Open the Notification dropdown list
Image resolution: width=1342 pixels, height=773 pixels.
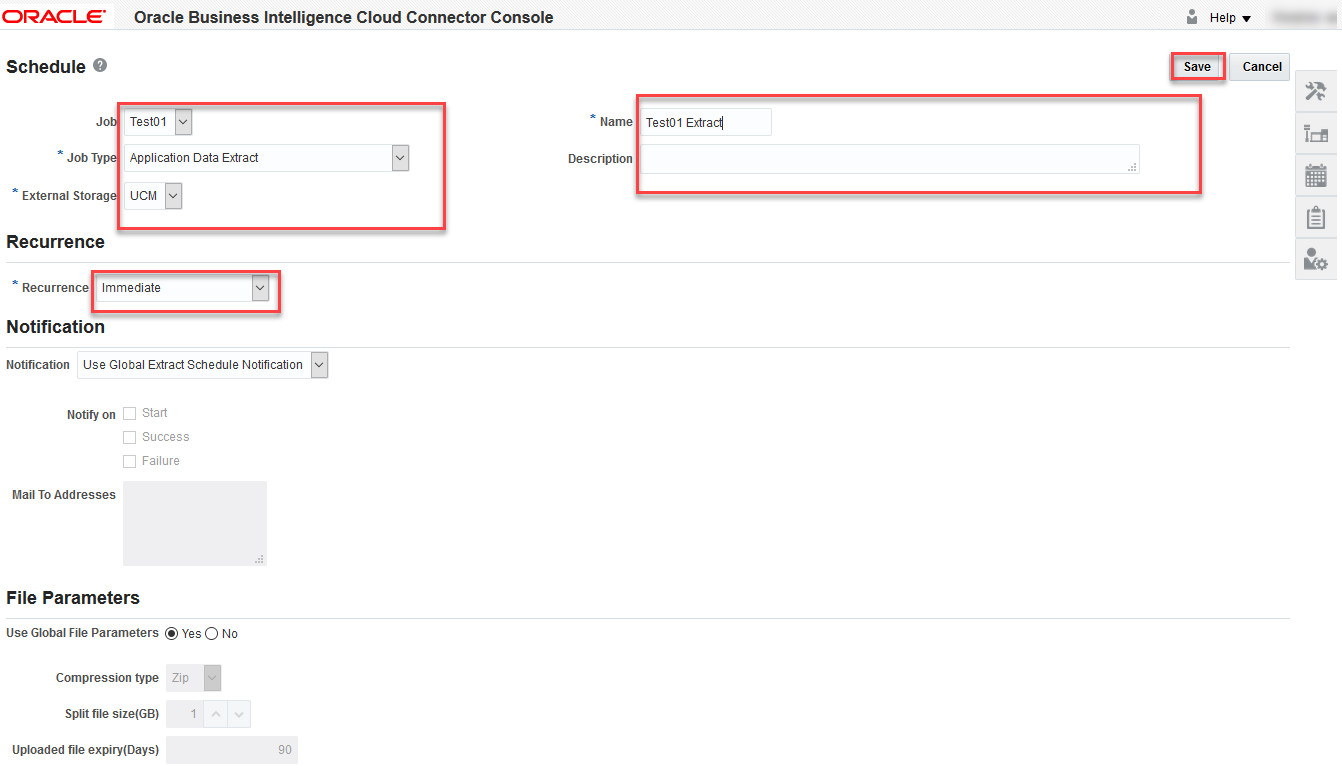tap(319, 365)
